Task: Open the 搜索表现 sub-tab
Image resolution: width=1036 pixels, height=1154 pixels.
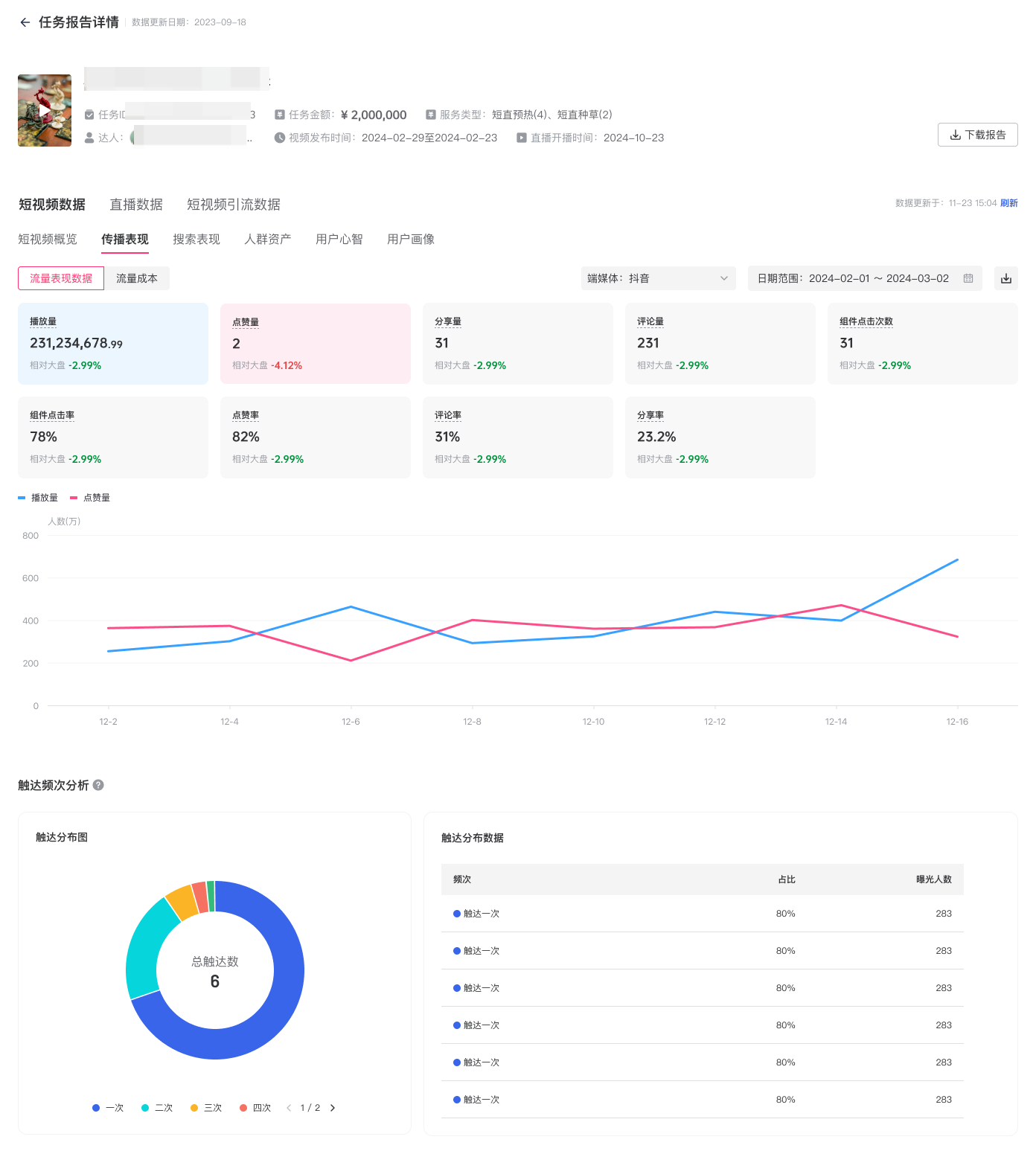Action: 196,240
